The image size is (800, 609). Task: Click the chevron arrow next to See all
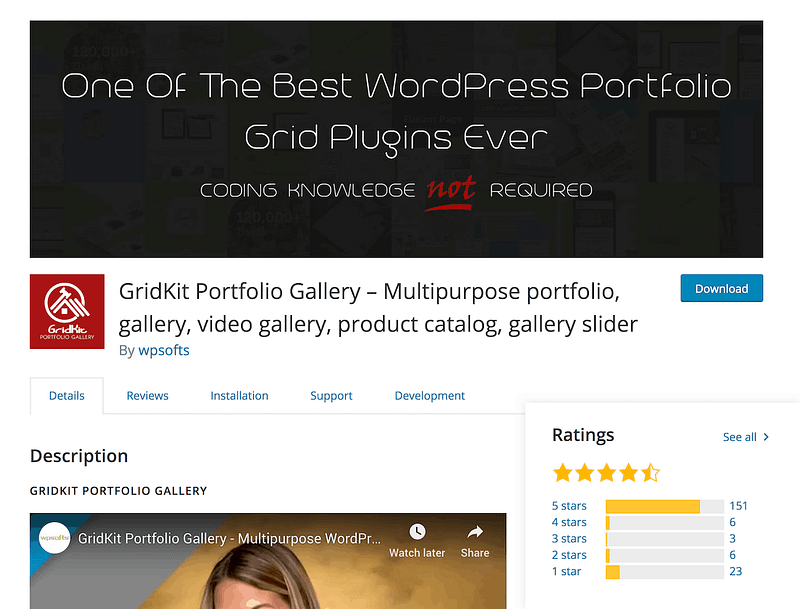click(766, 437)
